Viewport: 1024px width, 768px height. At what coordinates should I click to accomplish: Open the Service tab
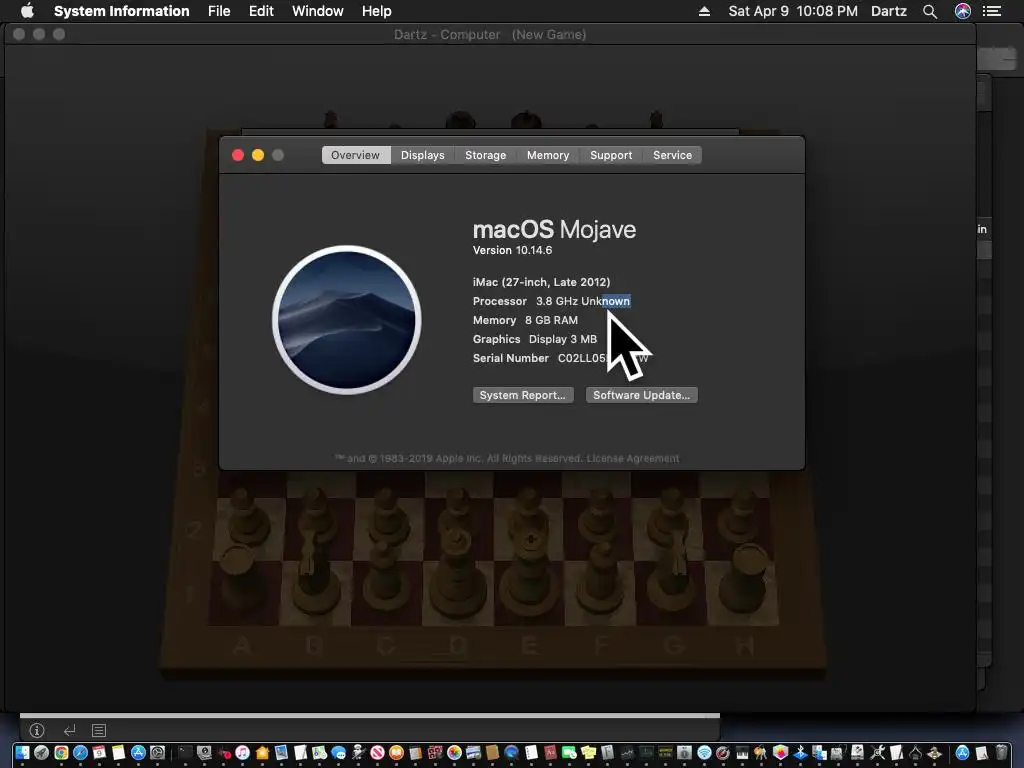click(x=672, y=155)
